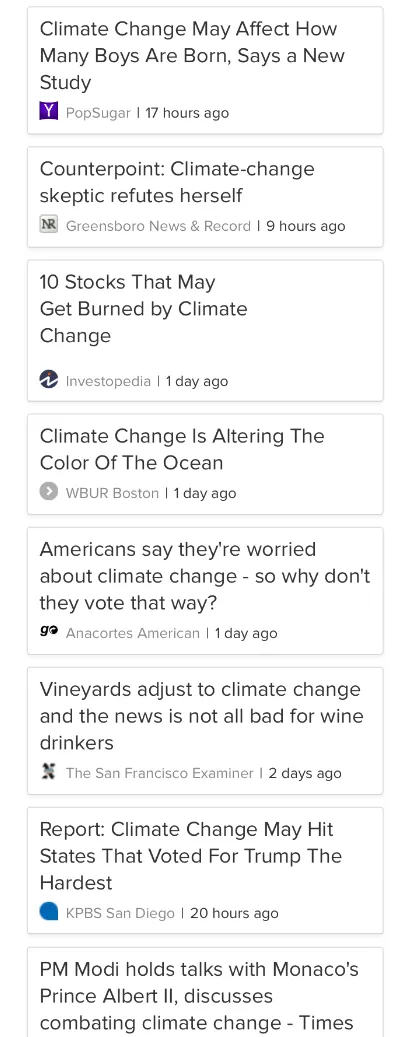Open the PM Modi and Prince Albert II story
The width and height of the screenshot is (412, 1037).
pyautogui.click(x=205, y=993)
